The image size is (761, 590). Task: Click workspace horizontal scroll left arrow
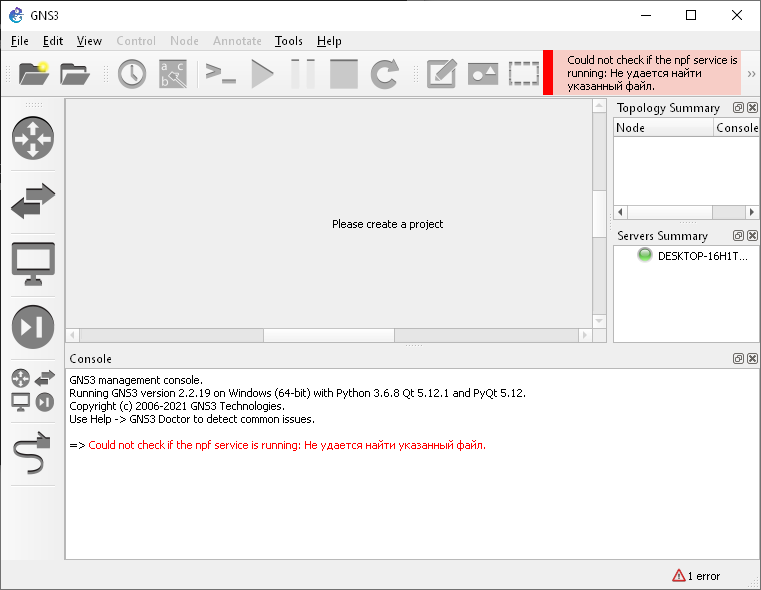point(73,335)
